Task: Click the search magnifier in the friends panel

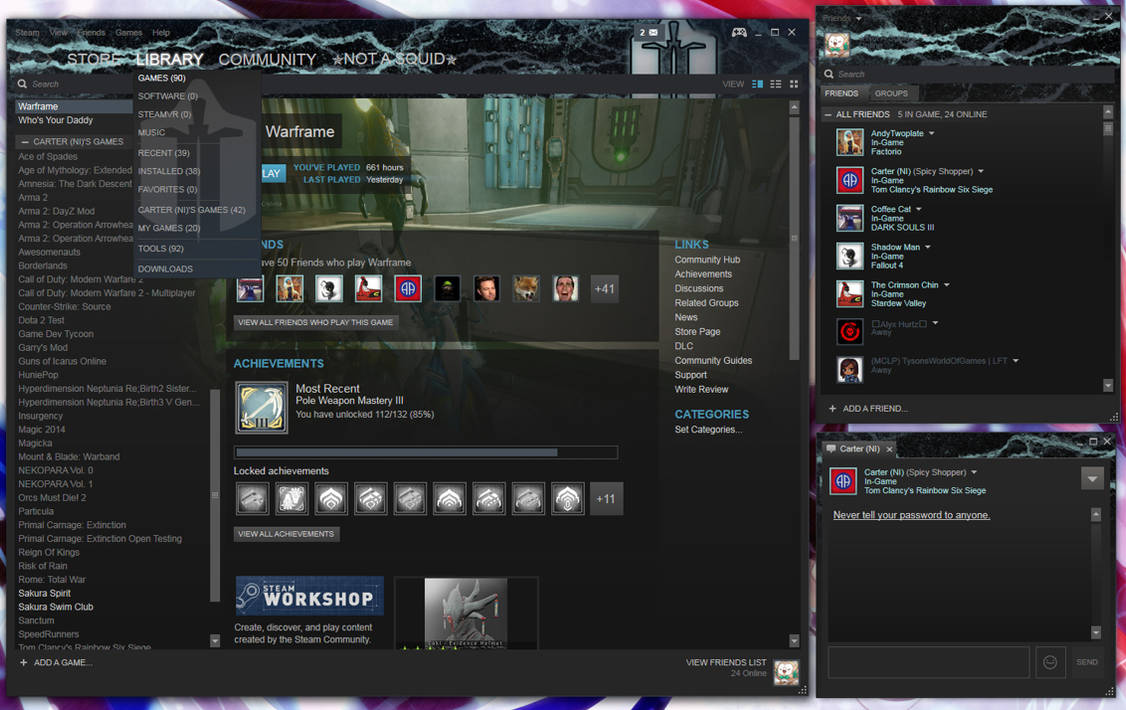Action: click(x=828, y=74)
